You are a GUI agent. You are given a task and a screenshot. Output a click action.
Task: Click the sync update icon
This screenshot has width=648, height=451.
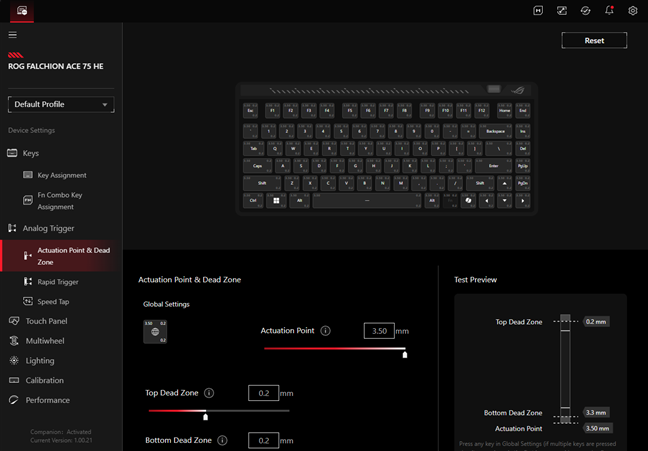coord(585,11)
